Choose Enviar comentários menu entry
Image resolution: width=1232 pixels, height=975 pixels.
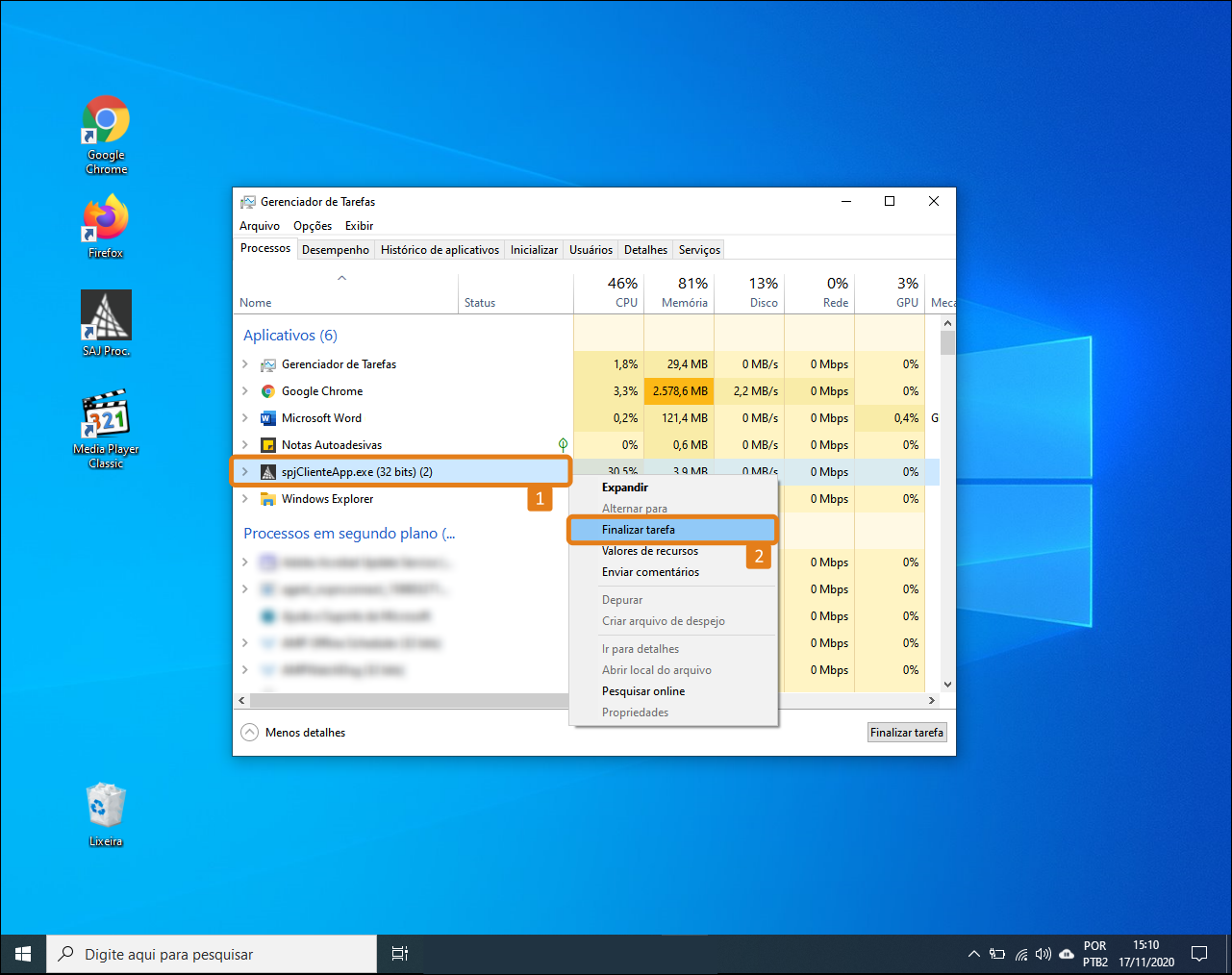coord(673,572)
